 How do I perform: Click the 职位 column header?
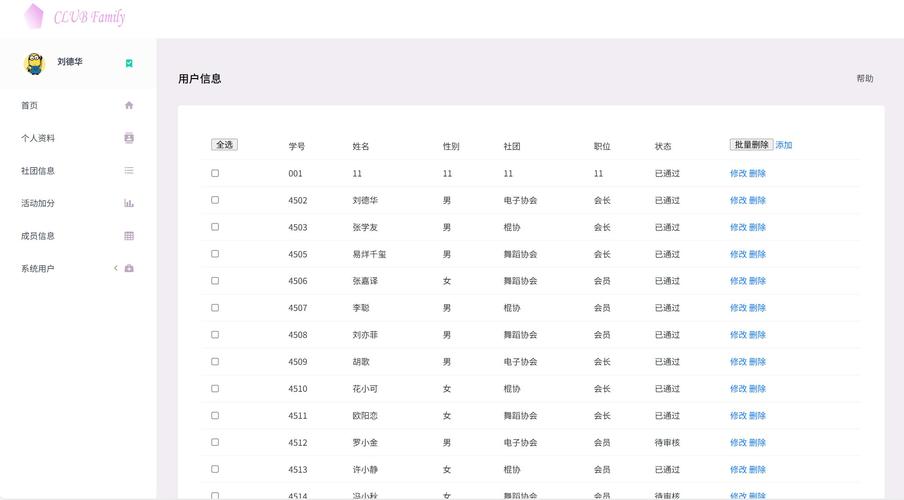(x=602, y=146)
